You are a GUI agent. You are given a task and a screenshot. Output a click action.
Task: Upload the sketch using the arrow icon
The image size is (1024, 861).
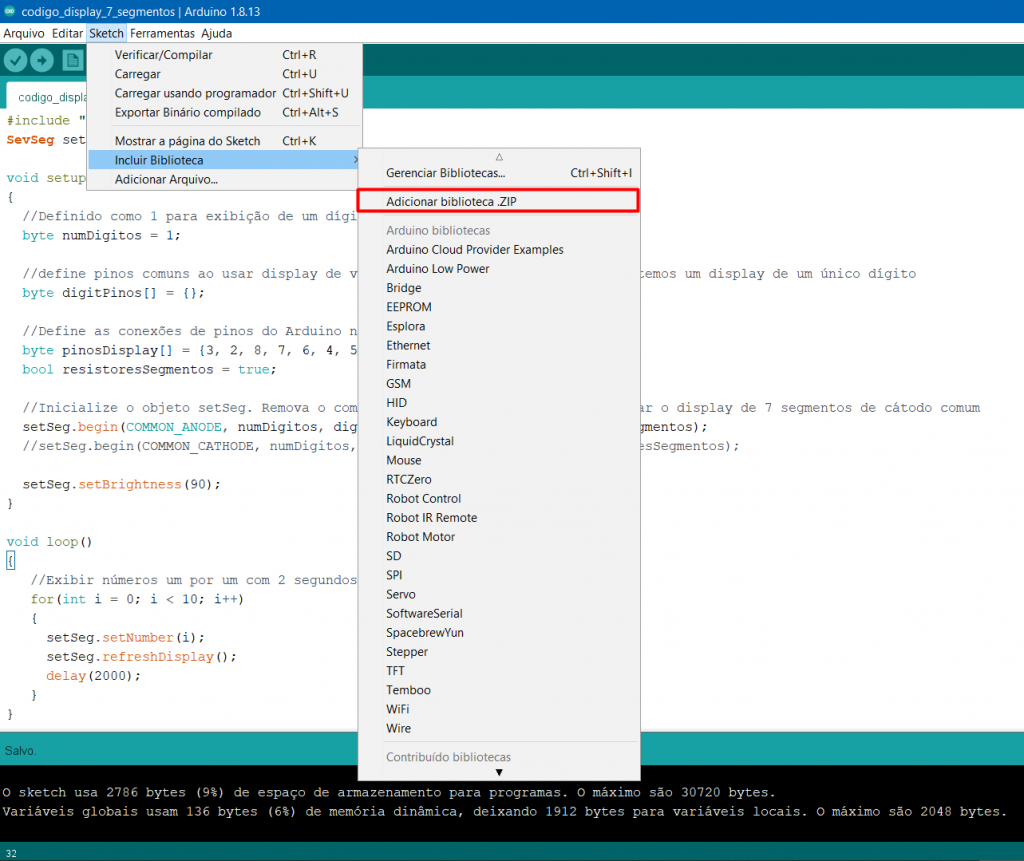tap(42, 60)
